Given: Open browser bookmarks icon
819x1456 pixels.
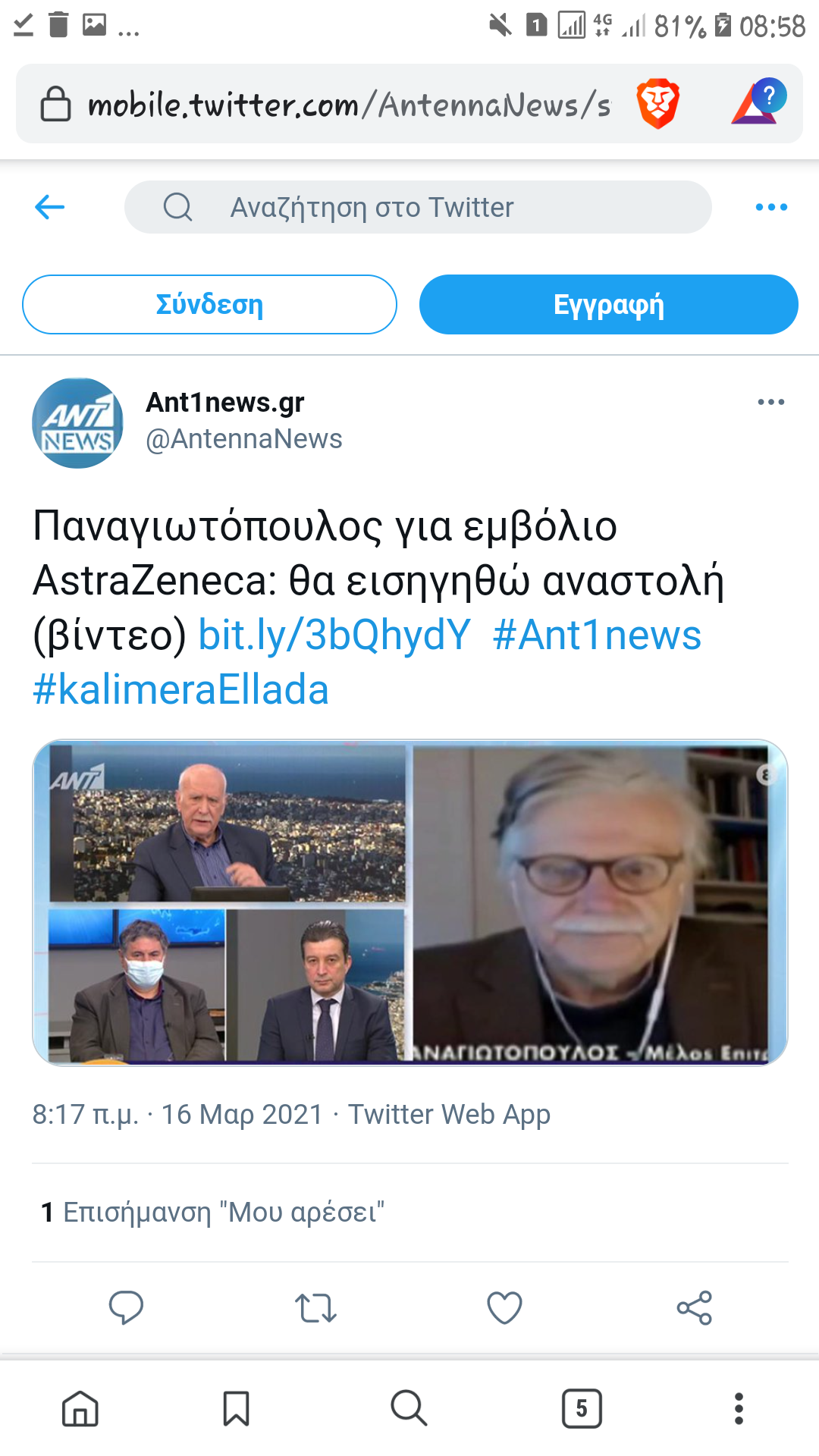Looking at the screenshot, I should 237,1408.
